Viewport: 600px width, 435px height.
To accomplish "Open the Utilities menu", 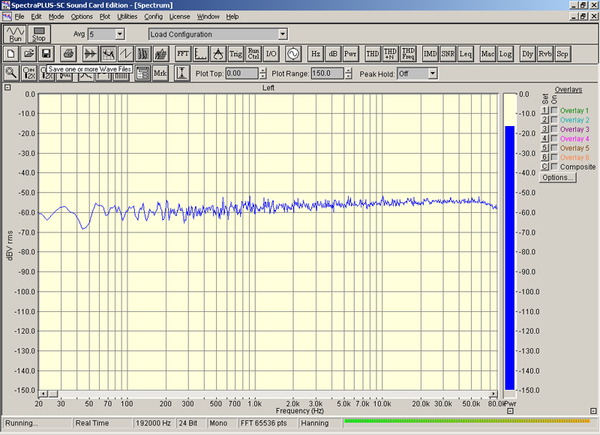I will [x=127, y=16].
